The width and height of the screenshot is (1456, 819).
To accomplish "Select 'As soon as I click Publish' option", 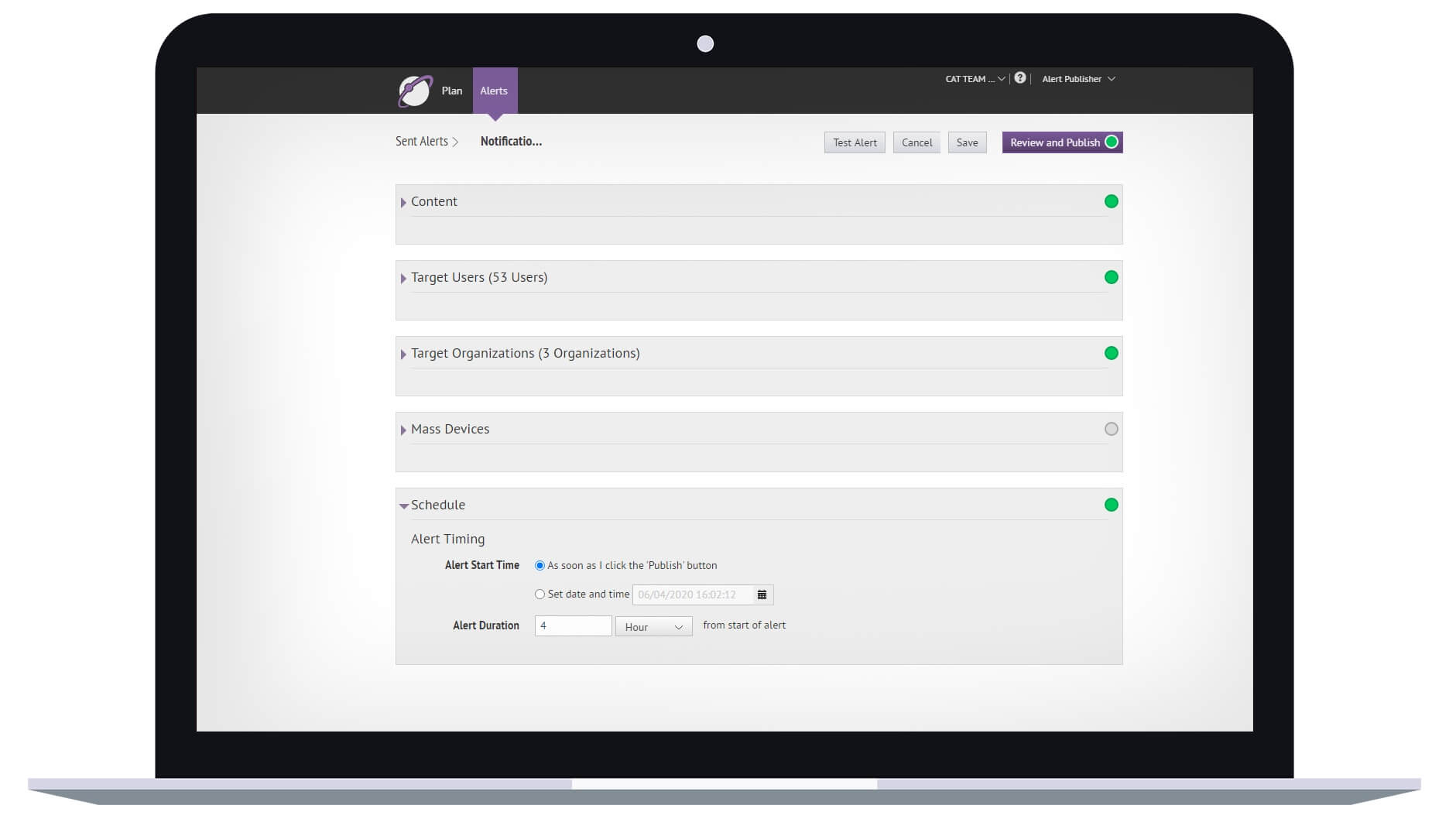I will pyautogui.click(x=540, y=566).
